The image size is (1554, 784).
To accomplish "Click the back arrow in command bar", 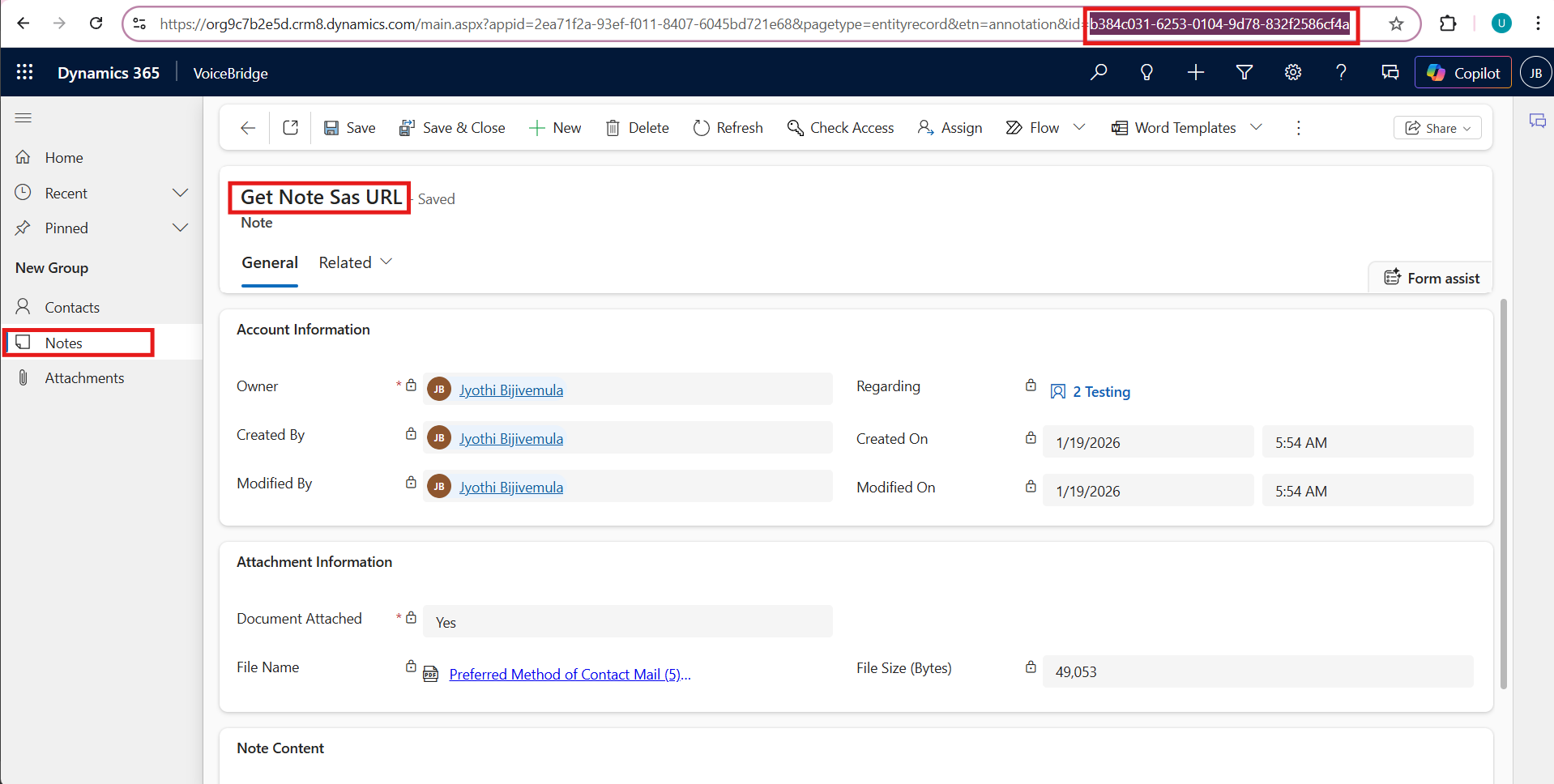I will point(248,128).
